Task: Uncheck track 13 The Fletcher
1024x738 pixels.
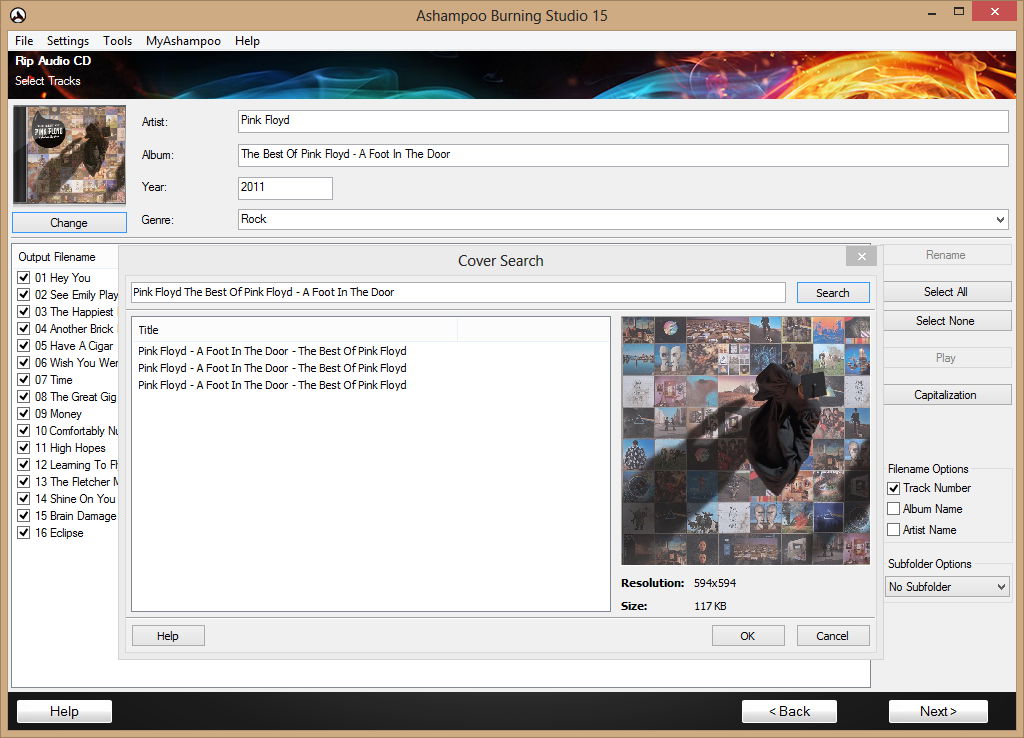Action: (x=24, y=481)
